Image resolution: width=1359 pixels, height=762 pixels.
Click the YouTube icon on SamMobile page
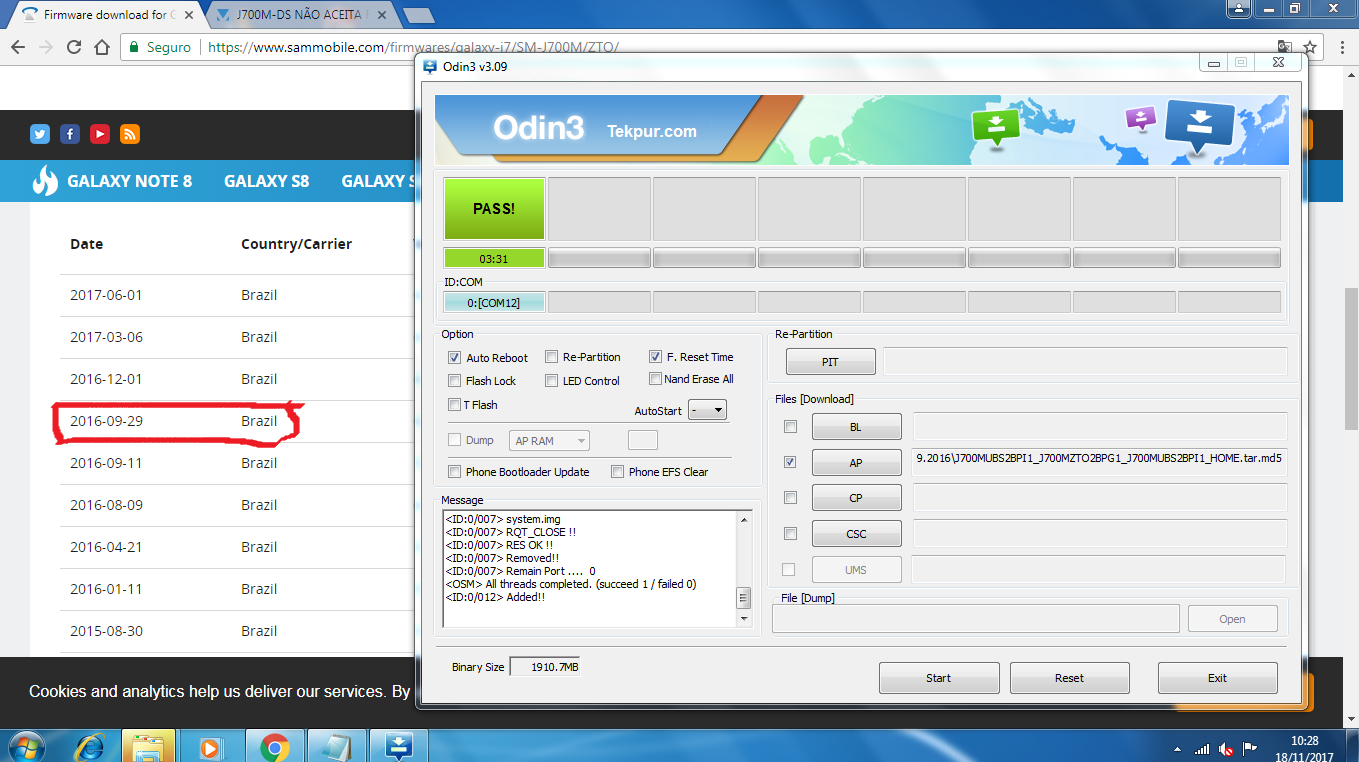[100, 134]
